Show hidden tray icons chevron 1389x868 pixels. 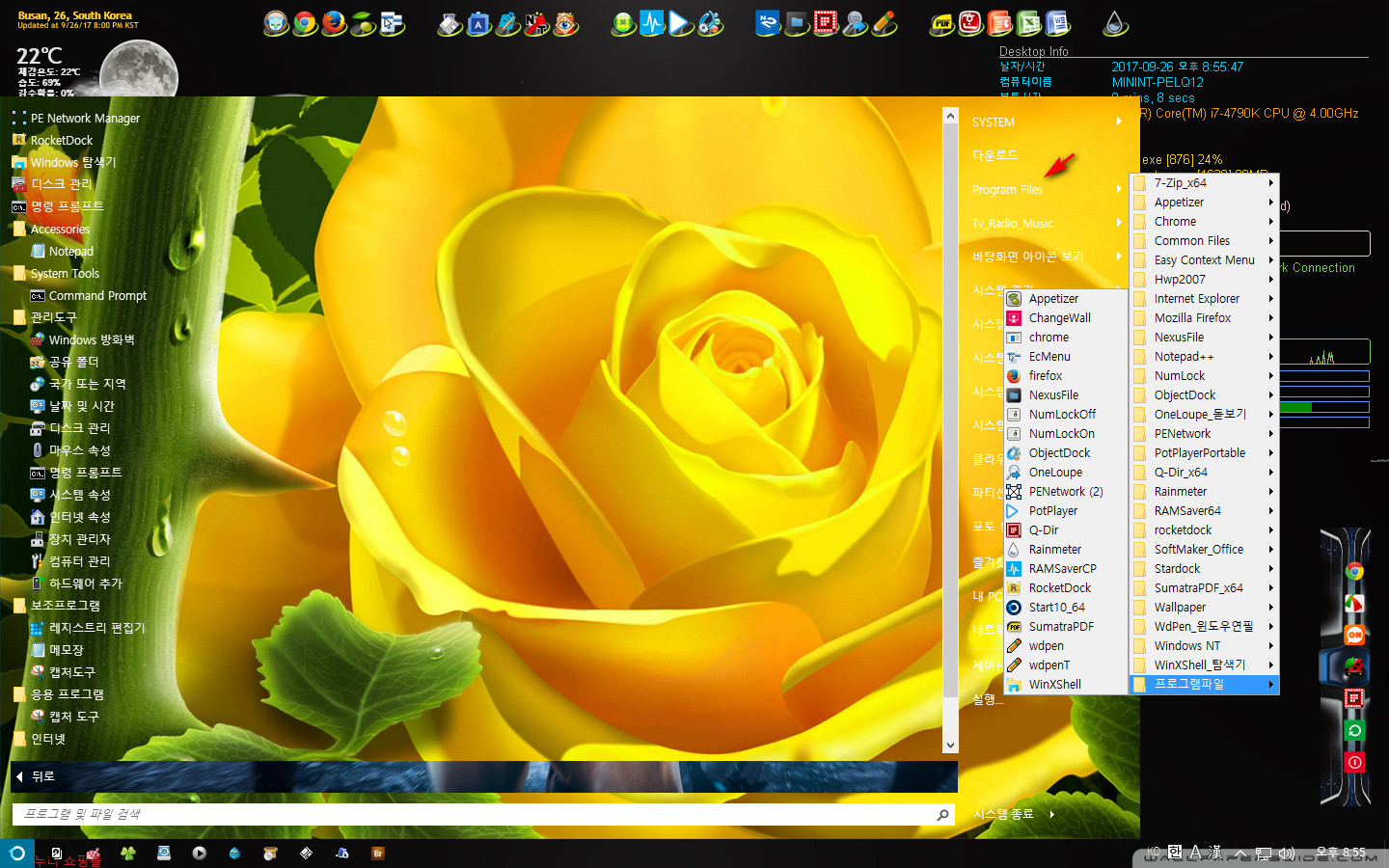(x=1240, y=853)
